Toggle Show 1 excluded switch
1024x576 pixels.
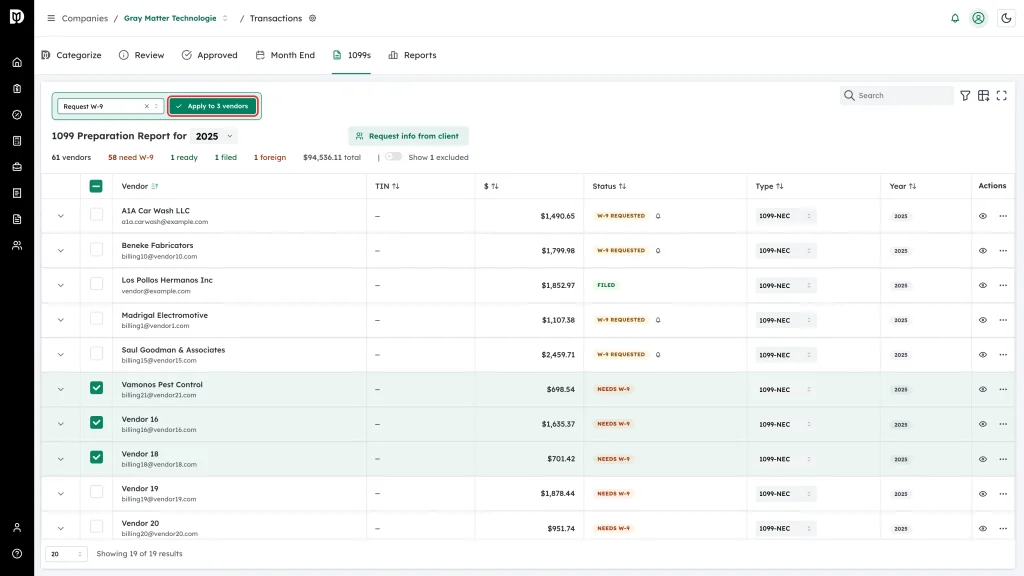(393, 157)
